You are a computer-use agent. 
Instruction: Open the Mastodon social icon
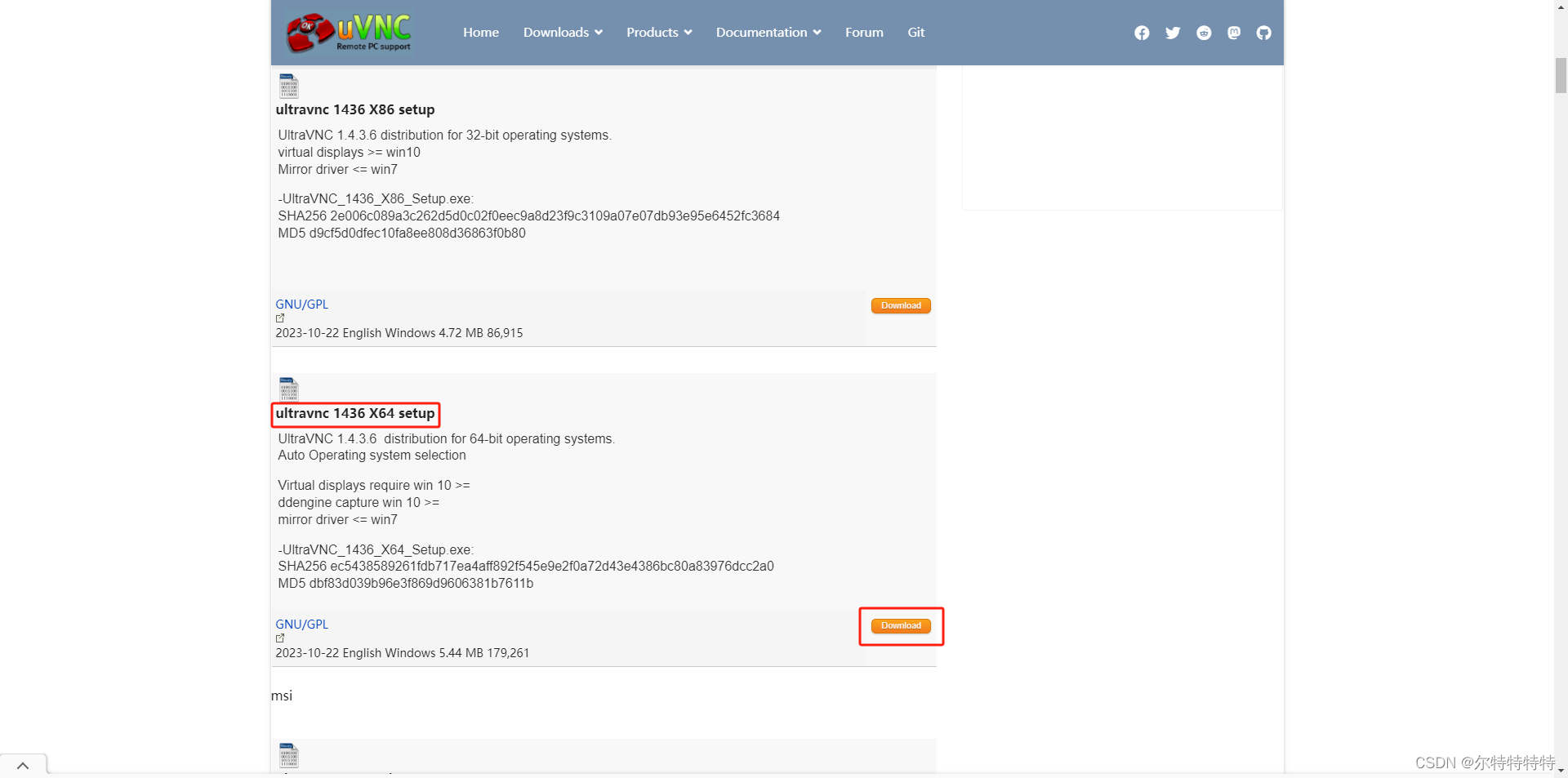click(1233, 33)
